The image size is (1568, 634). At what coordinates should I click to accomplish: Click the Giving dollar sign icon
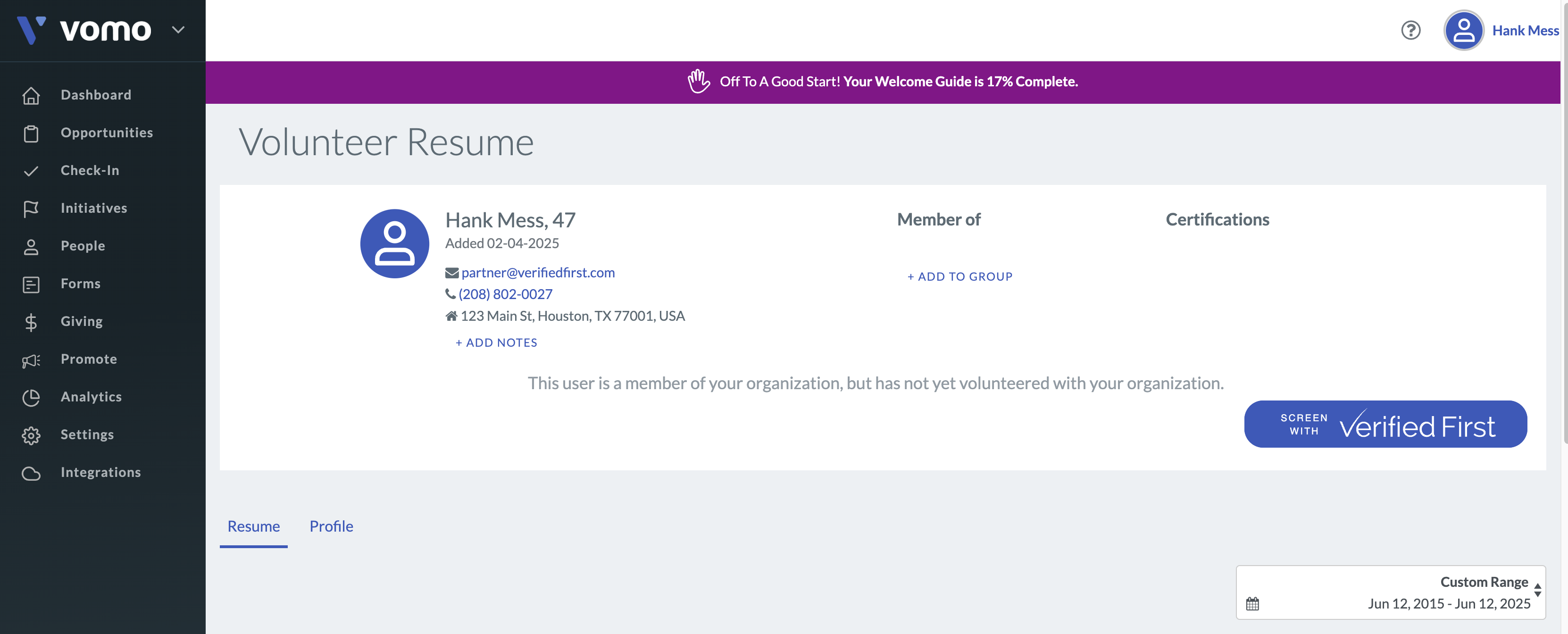31,322
